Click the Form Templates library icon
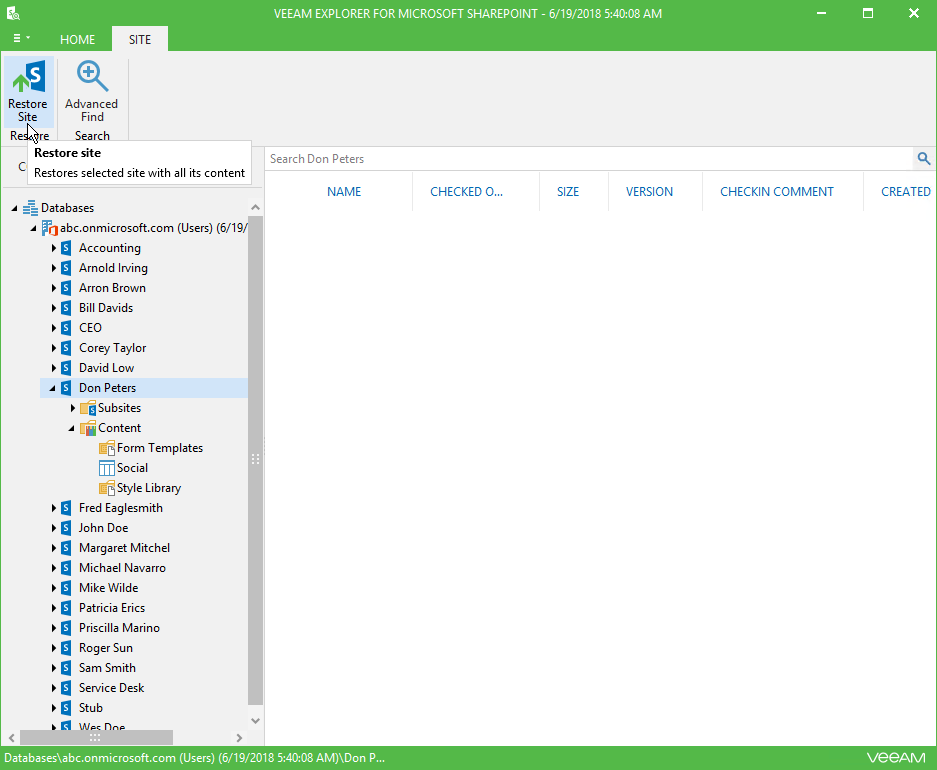The height and width of the screenshot is (770, 937). click(107, 448)
